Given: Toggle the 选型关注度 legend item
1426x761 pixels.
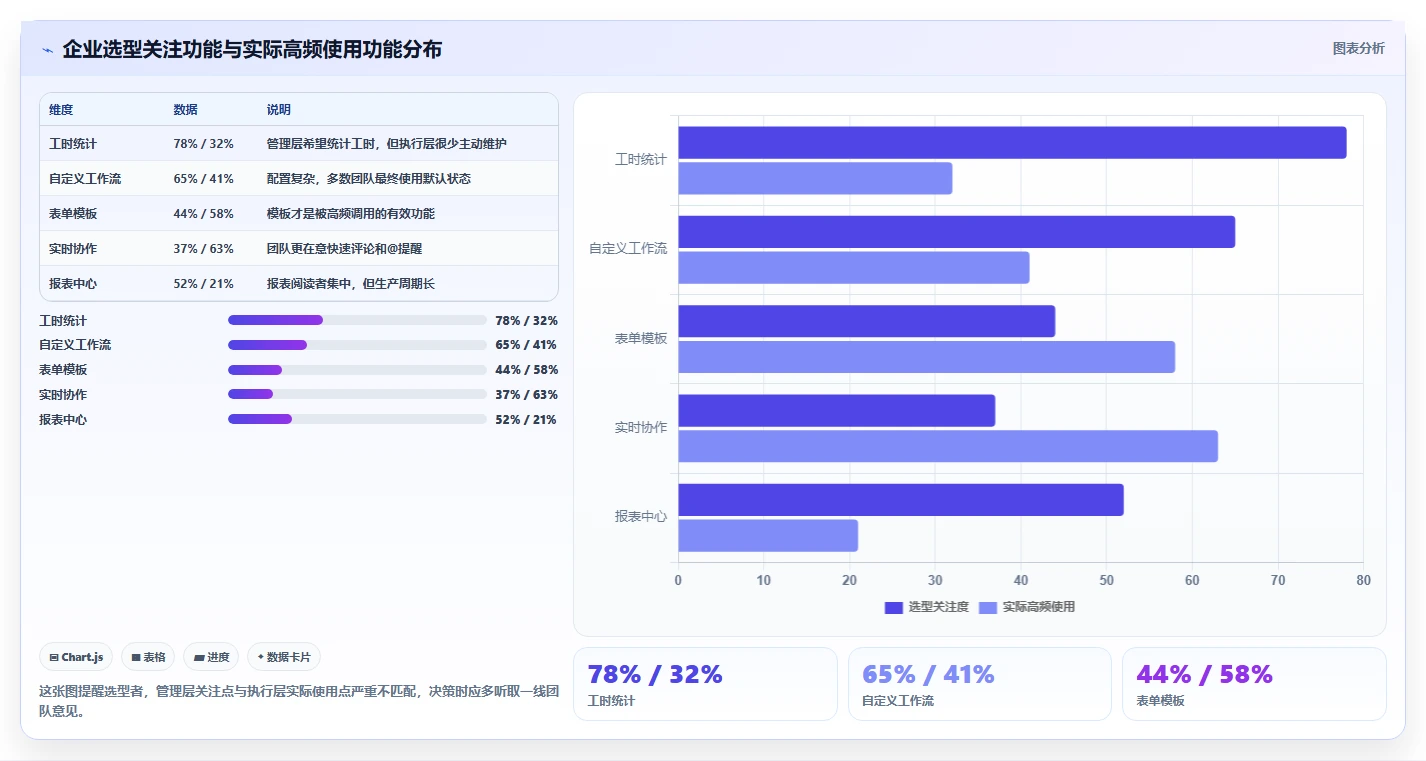Looking at the screenshot, I should click(927, 607).
